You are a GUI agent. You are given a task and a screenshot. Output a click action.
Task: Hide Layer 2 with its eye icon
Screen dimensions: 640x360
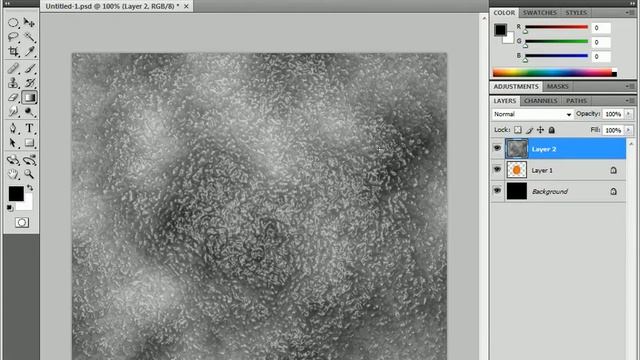tap(497, 148)
